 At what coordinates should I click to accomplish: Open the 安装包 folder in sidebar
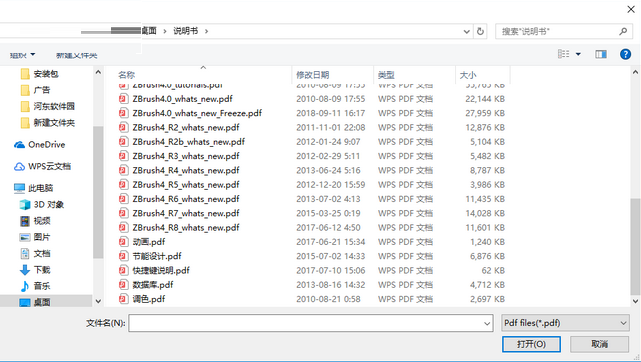46,74
